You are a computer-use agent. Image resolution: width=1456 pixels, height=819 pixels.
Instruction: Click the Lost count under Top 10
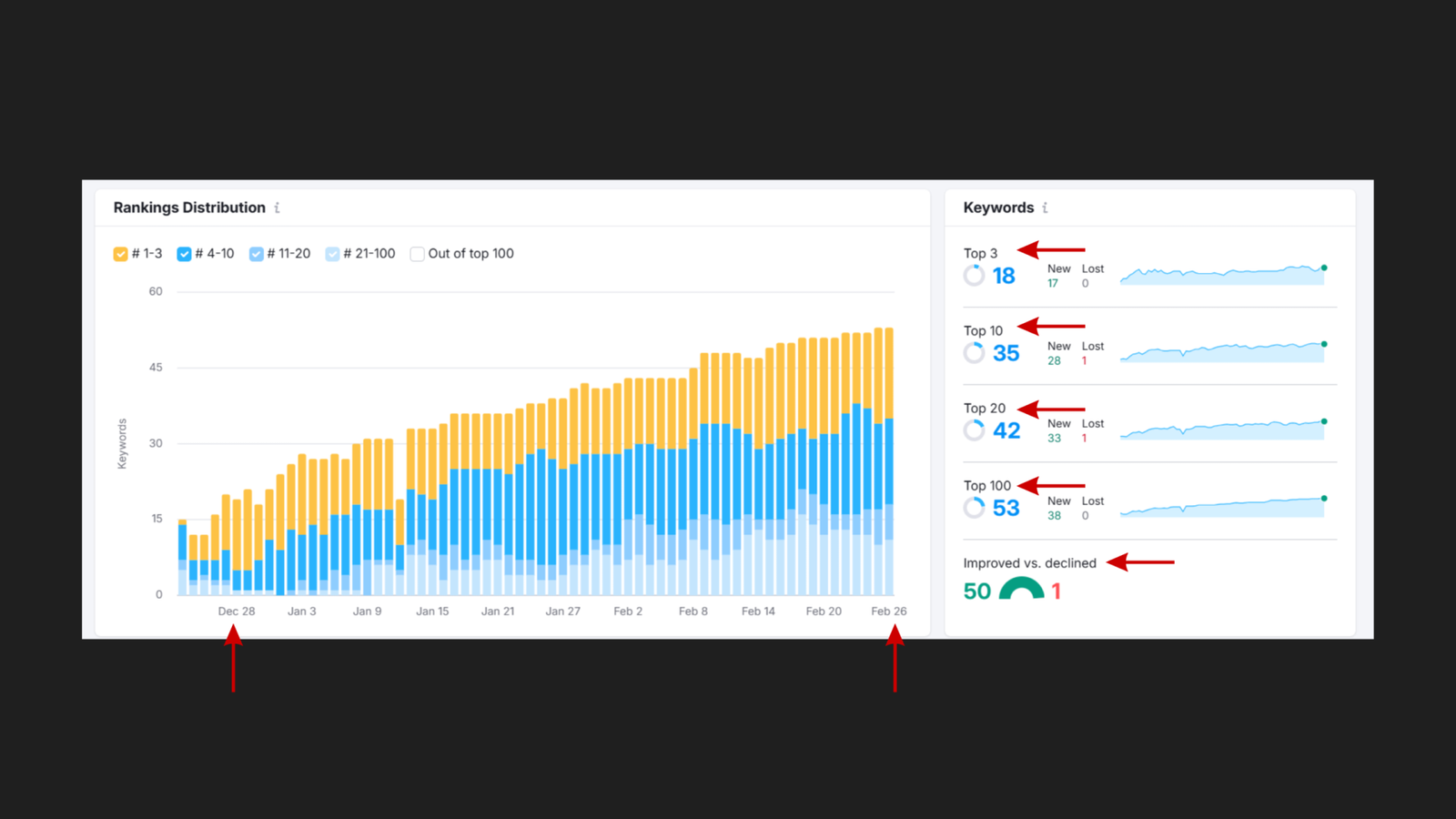click(x=1083, y=360)
